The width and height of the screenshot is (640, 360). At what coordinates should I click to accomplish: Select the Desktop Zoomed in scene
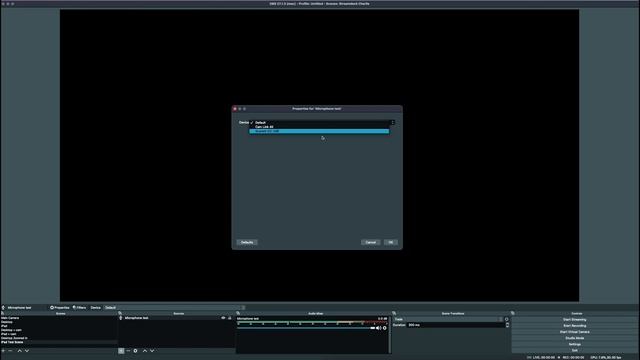pos(59,338)
